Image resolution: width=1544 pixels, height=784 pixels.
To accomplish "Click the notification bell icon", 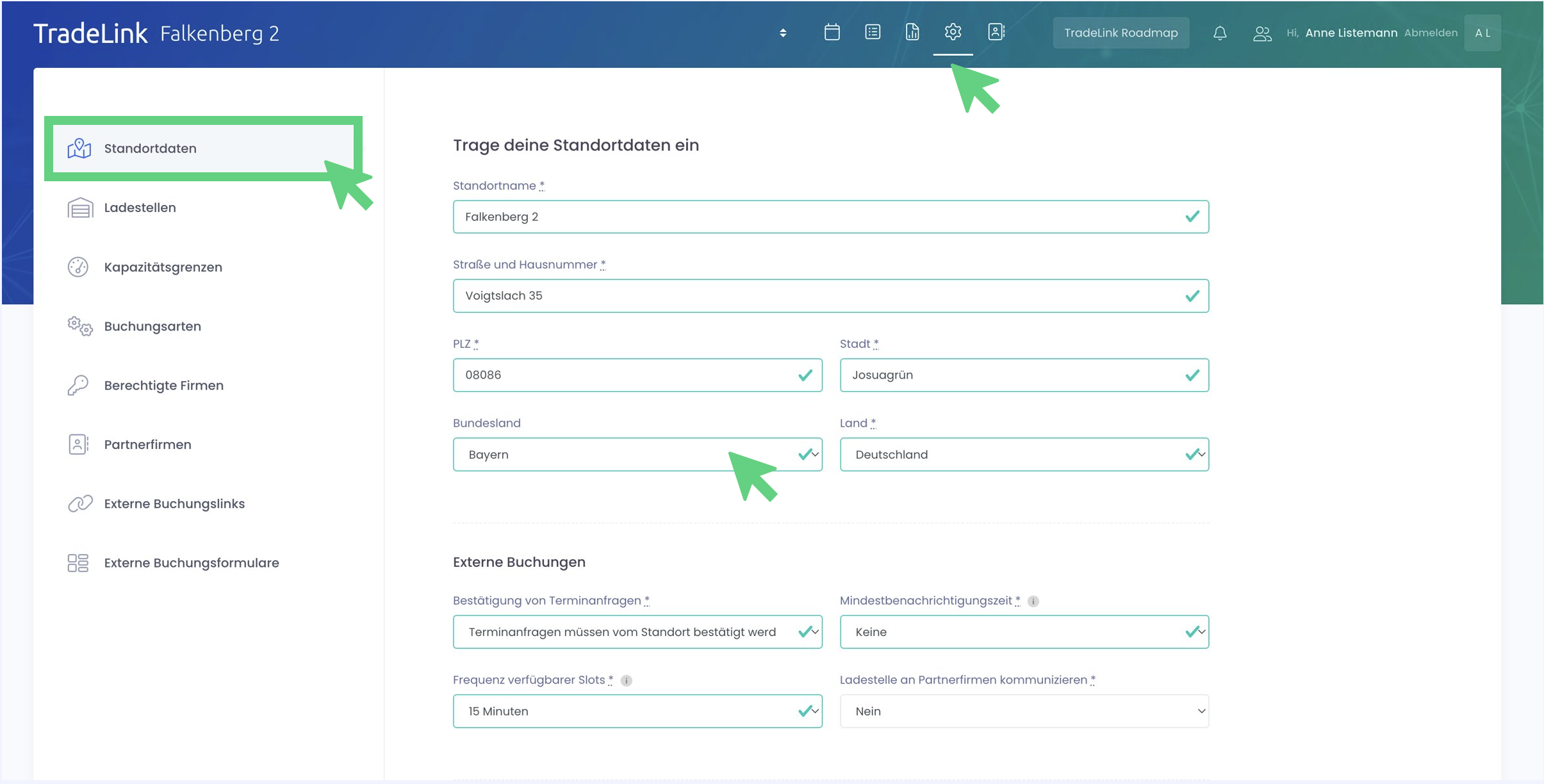I will tap(1220, 33).
